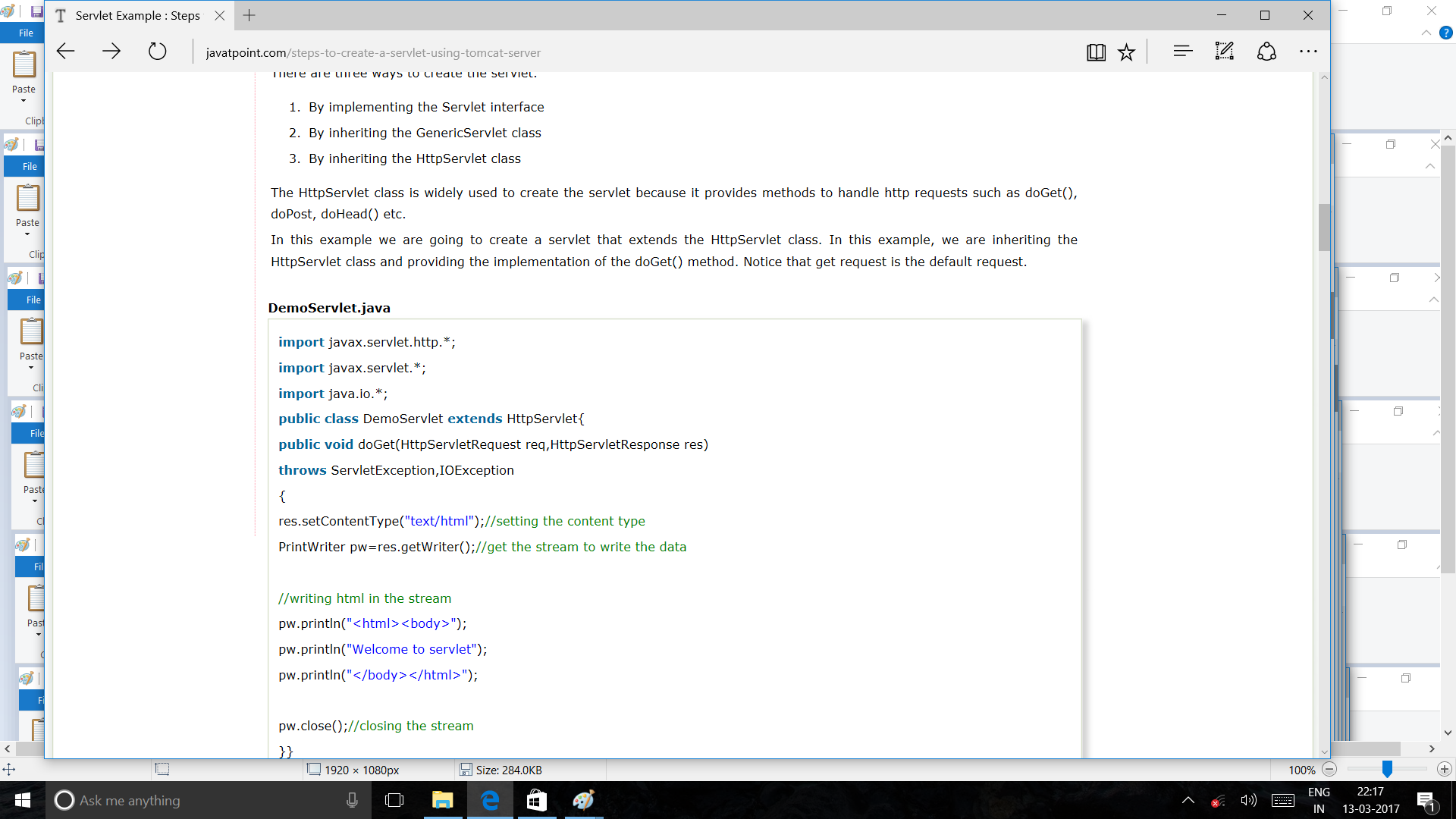Select the Servlet Example tab
The height and width of the screenshot is (819, 1456).
136,15
